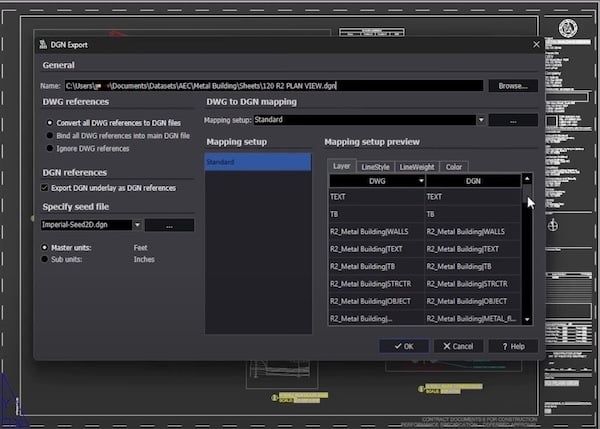
Task: Expand the Mapping setup dropdown
Action: pos(481,120)
